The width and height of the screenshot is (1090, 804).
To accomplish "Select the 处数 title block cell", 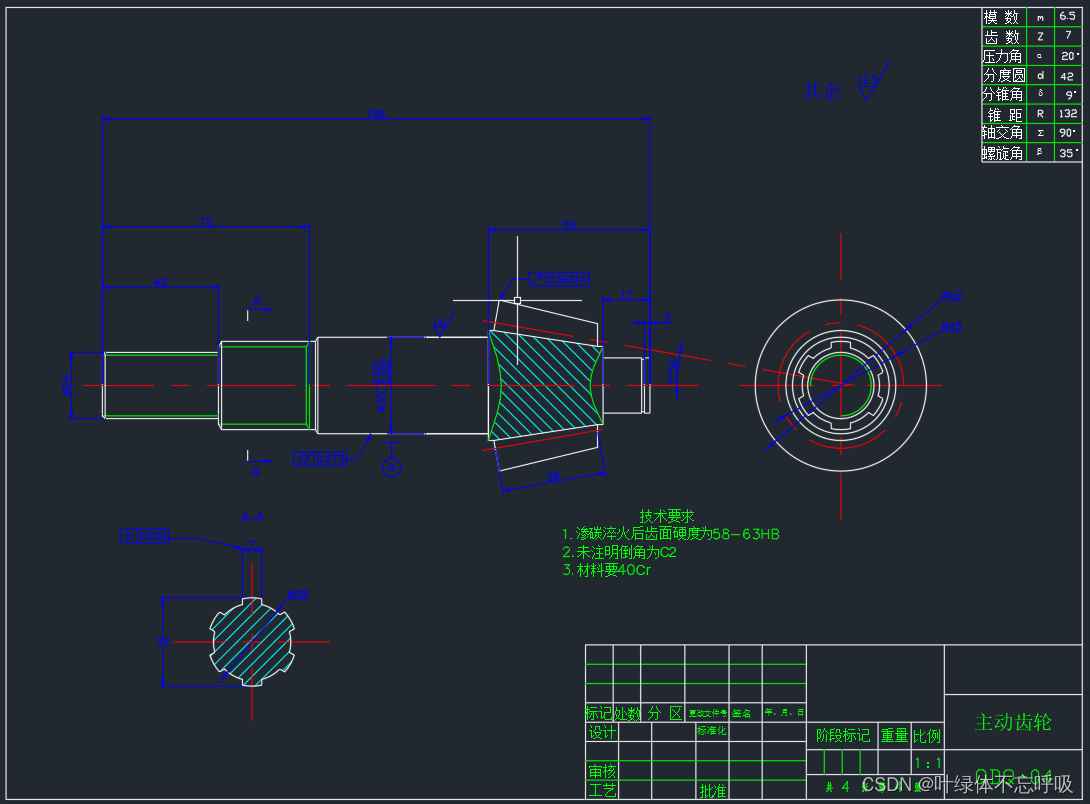I will point(626,713).
